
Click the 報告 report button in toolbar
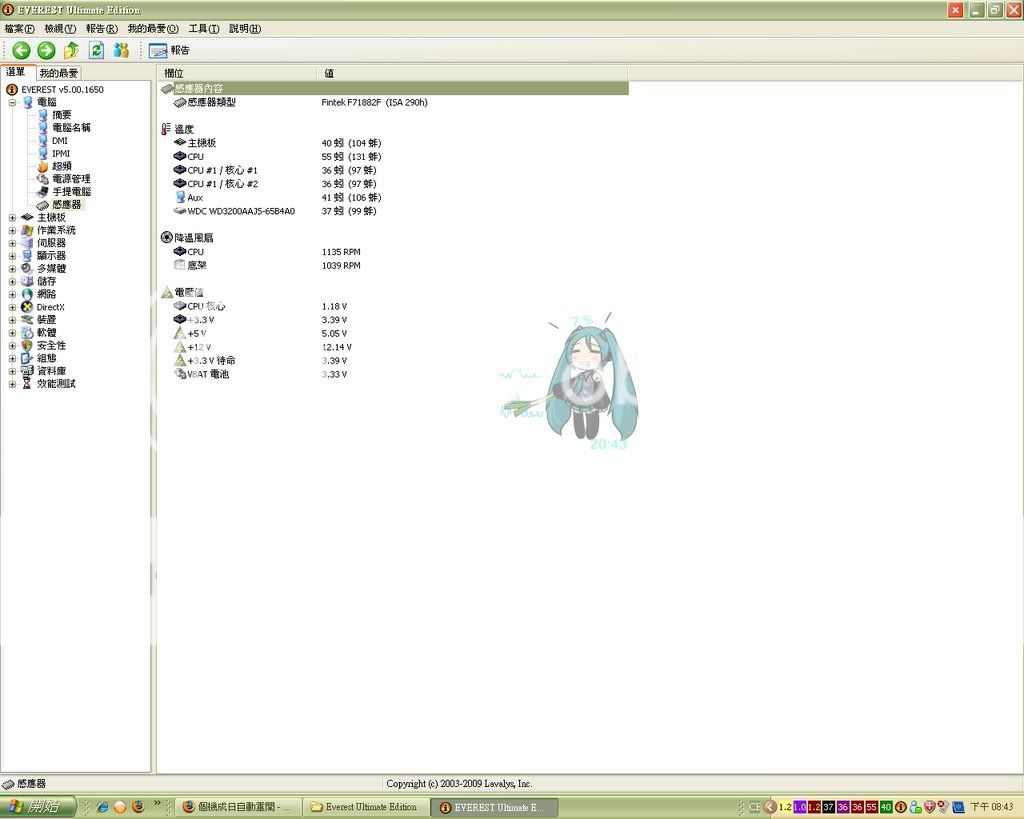169,50
